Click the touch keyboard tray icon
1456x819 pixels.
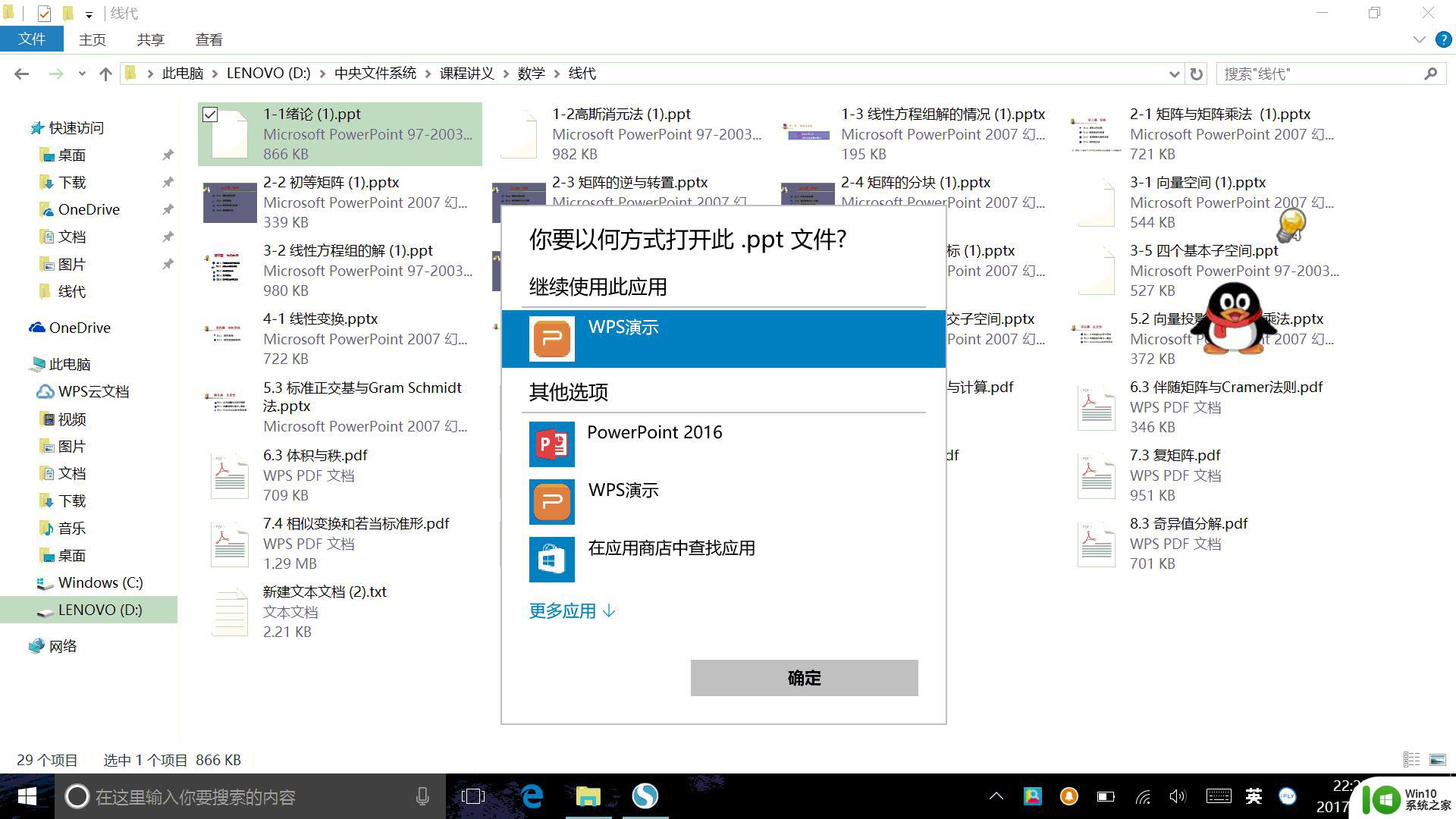coord(1219,796)
